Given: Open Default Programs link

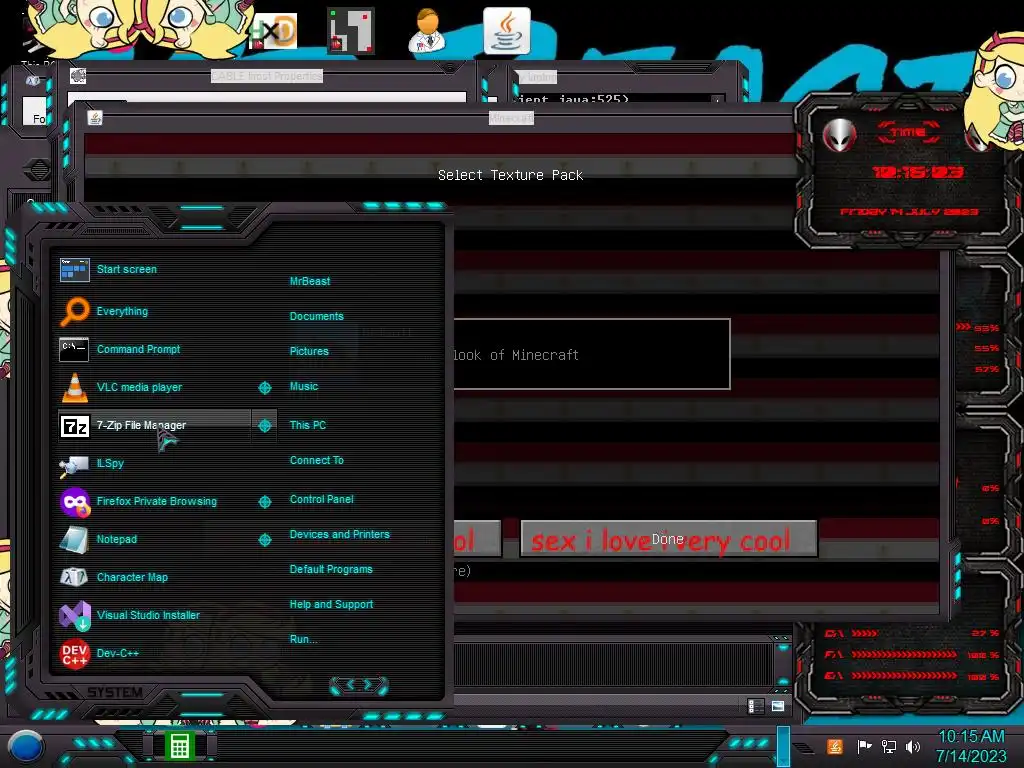Looking at the screenshot, I should click(331, 569).
